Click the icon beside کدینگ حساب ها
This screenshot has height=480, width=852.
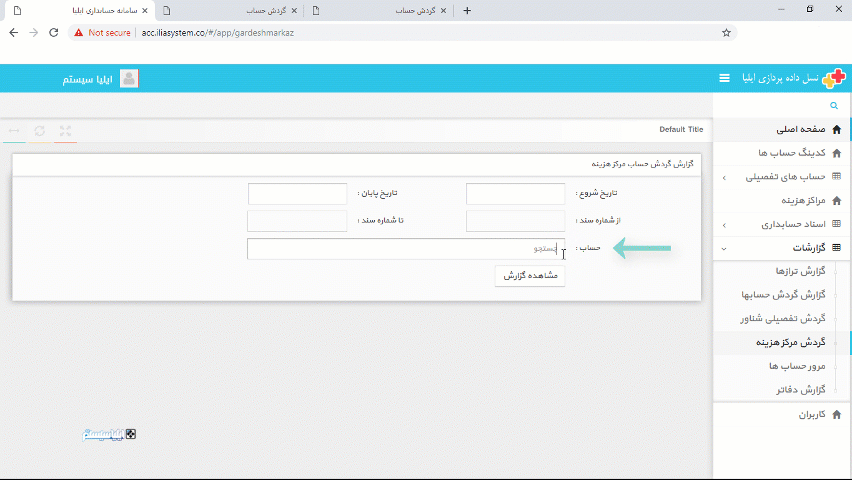point(837,153)
